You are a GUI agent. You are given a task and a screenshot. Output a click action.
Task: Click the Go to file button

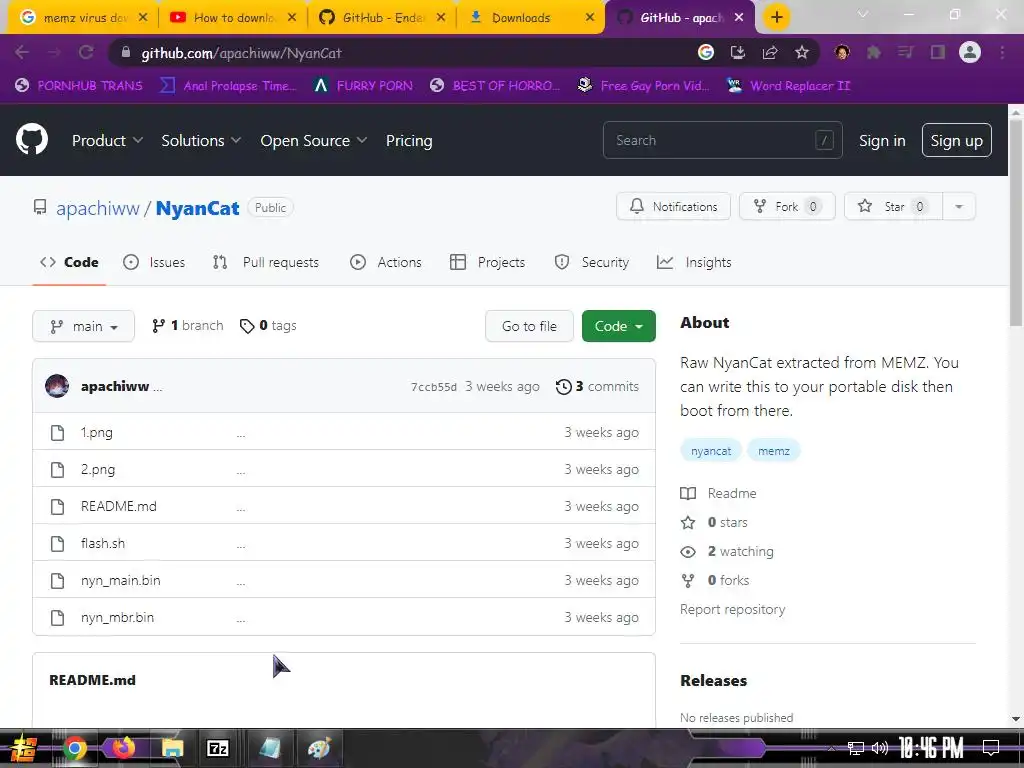click(529, 326)
